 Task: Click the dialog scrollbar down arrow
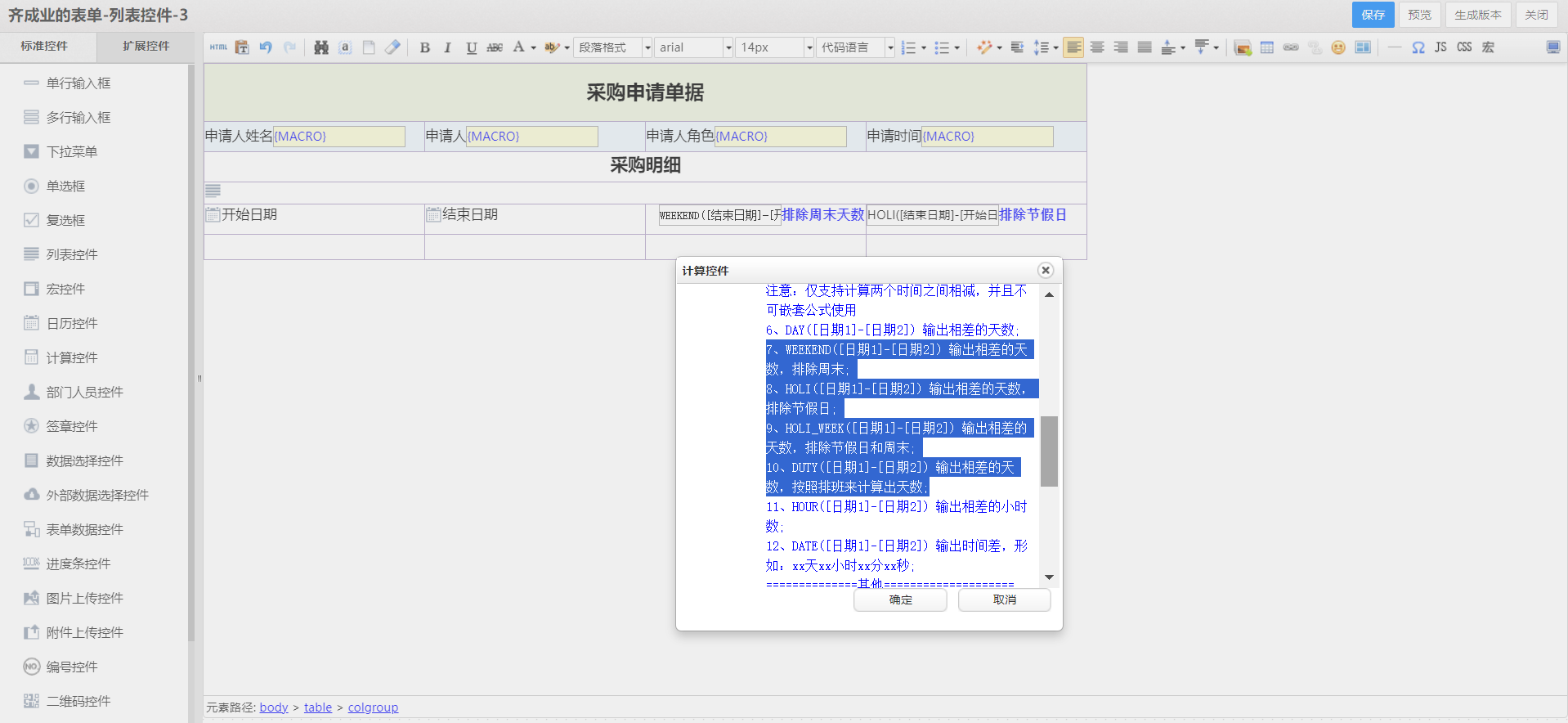[x=1049, y=577]
